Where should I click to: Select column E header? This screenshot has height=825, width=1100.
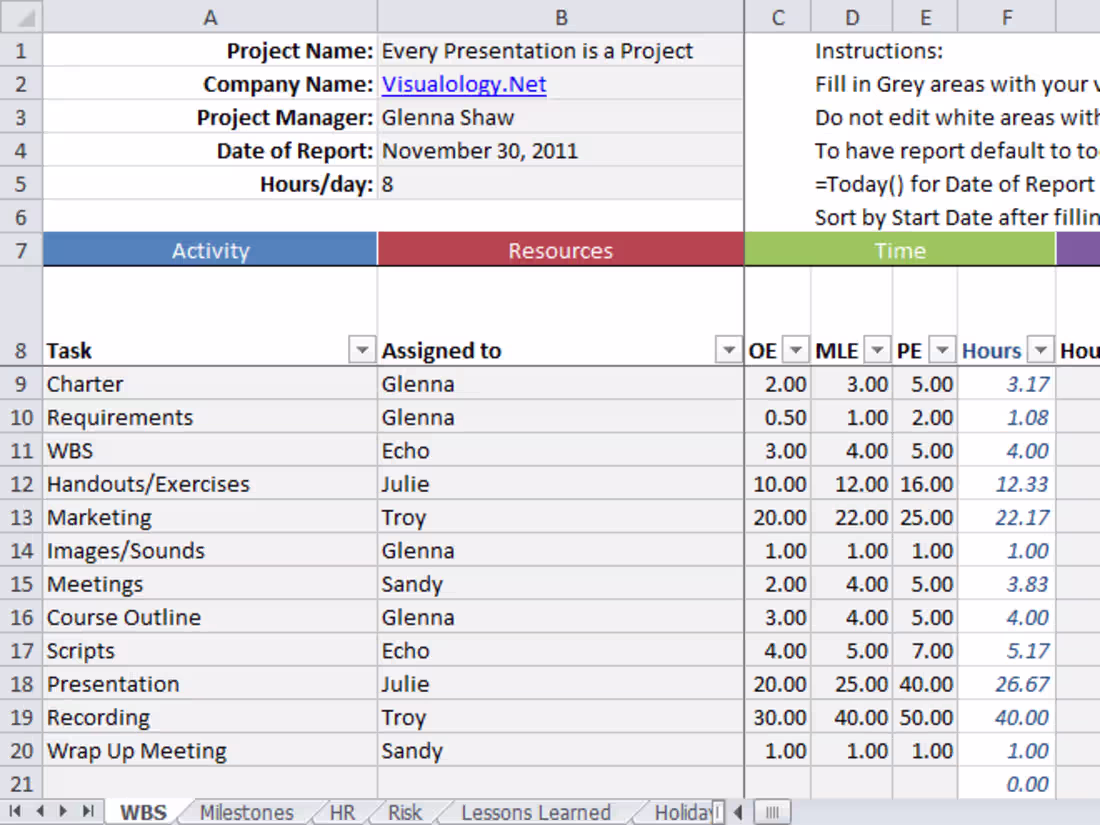[x=925, y=17]
